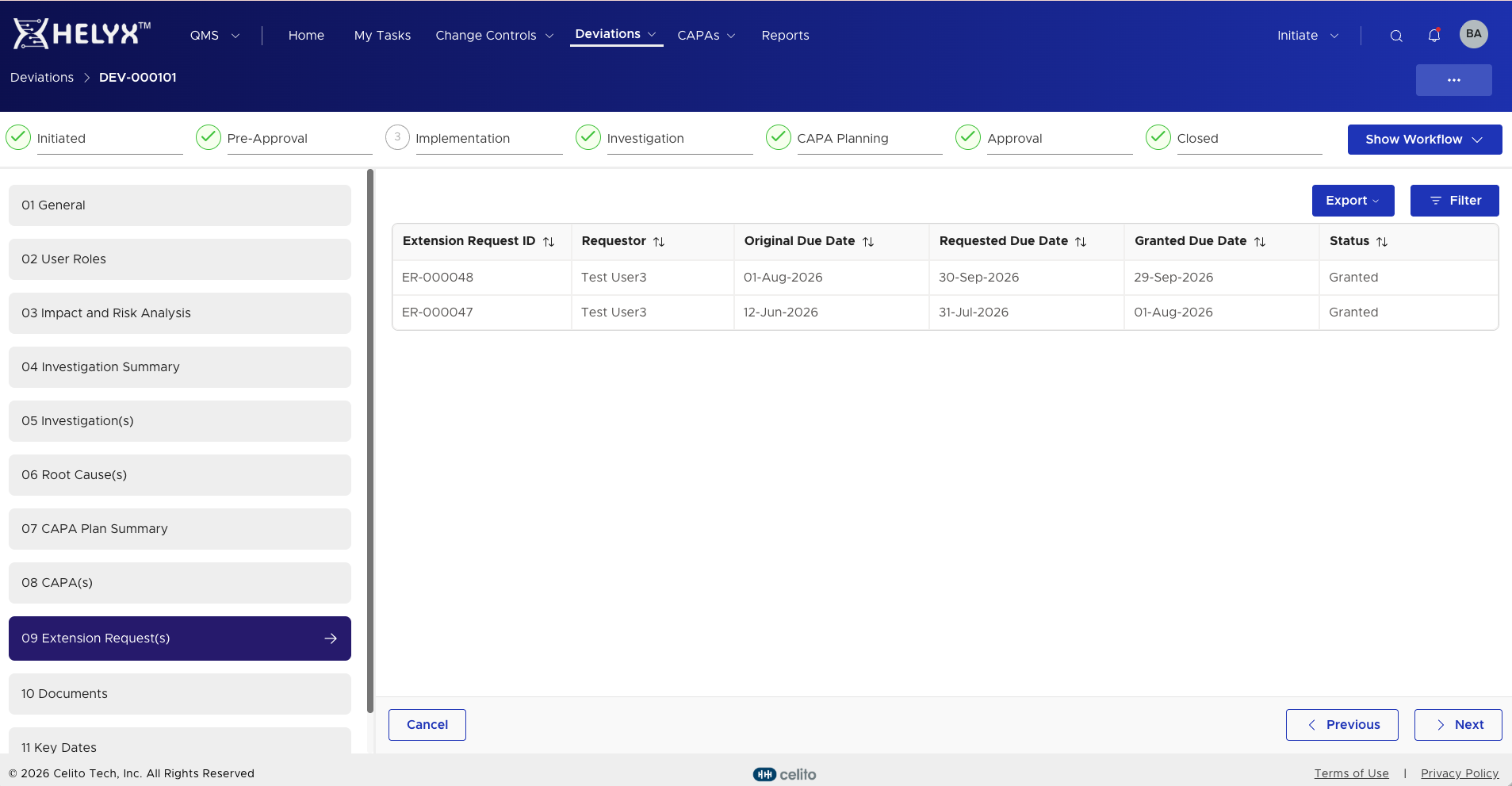Open 10 Documents section
1512x786 pixels.
[180, 694]
